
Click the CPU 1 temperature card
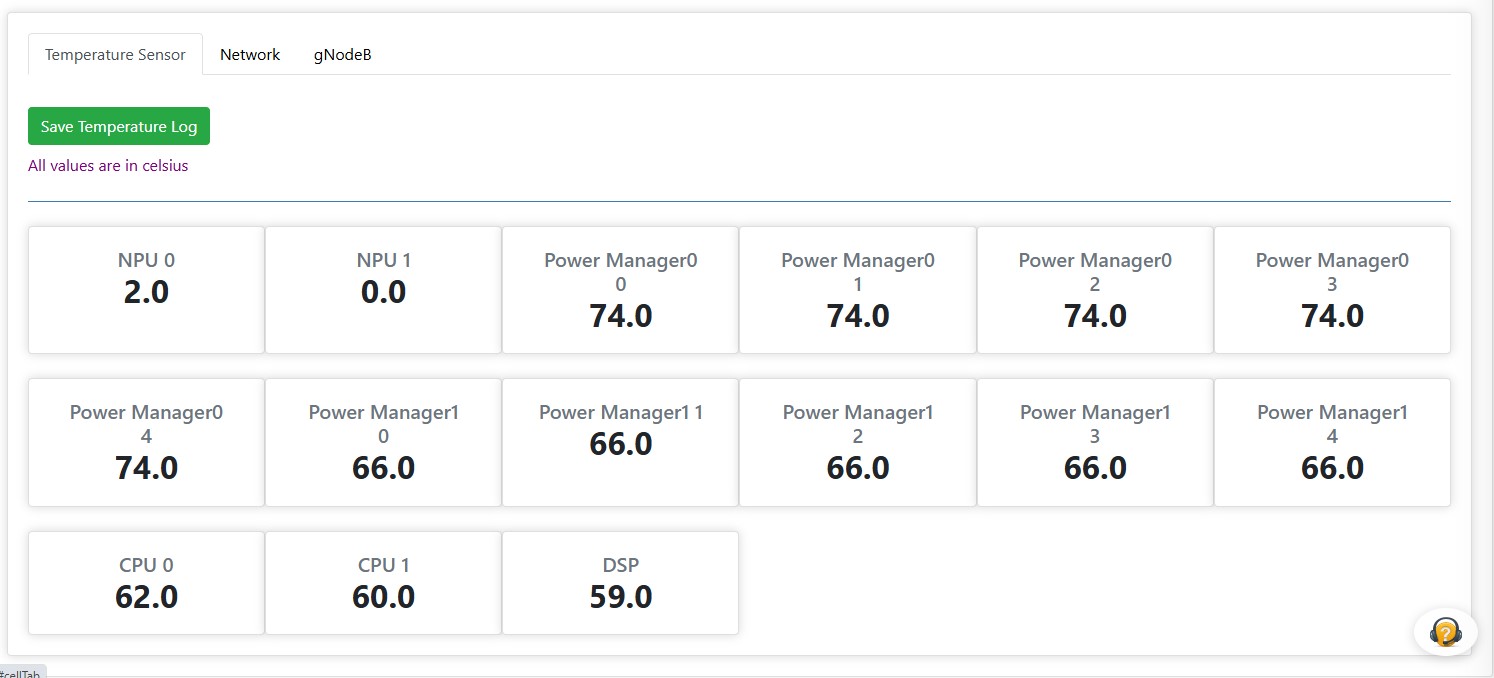click(383, 582)
